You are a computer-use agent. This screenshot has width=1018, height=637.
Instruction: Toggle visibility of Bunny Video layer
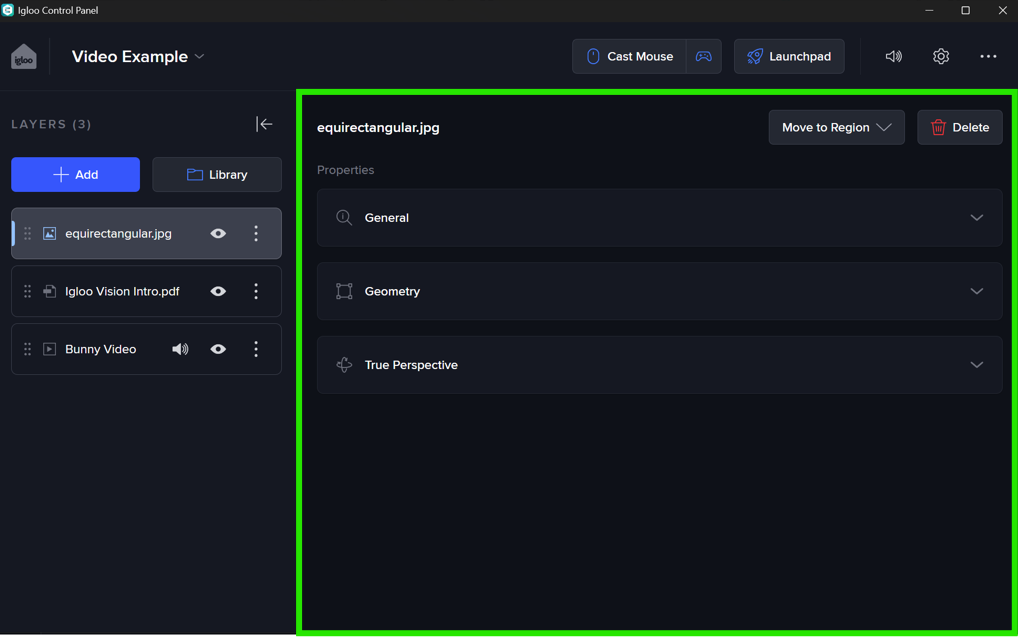tap(218, 349)
